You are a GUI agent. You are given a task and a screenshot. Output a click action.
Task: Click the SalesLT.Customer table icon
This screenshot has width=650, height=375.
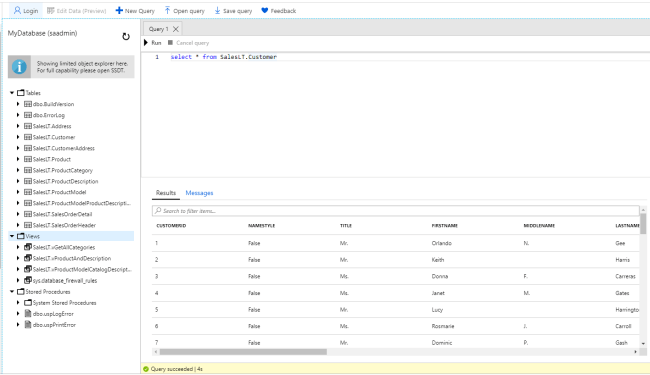pyautogui.click(x=28, y=137)
